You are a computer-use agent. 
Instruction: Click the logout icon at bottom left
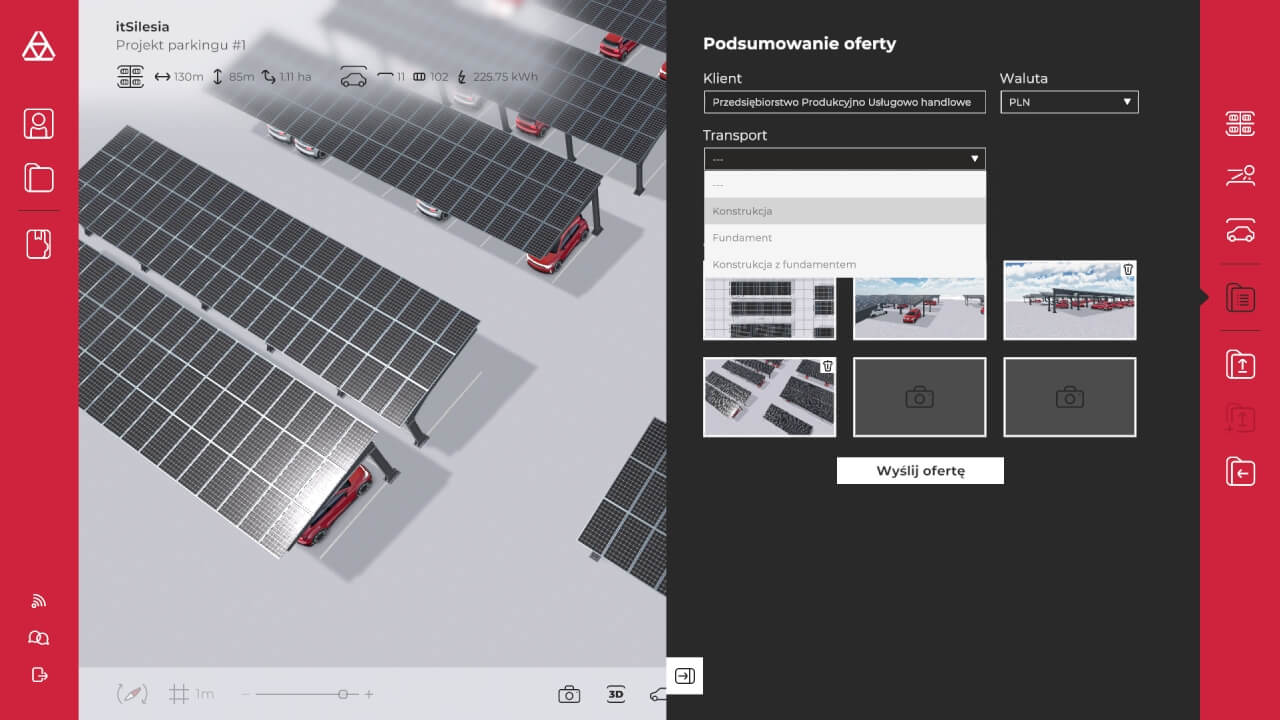click(x=39, y=674)
